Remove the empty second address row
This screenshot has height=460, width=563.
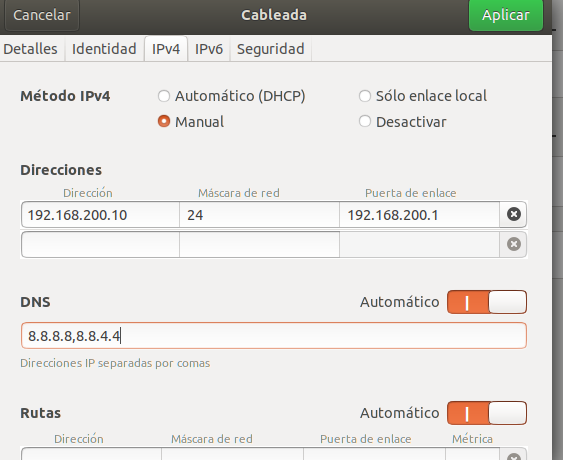pyautogui.click(x=513, y=244)
